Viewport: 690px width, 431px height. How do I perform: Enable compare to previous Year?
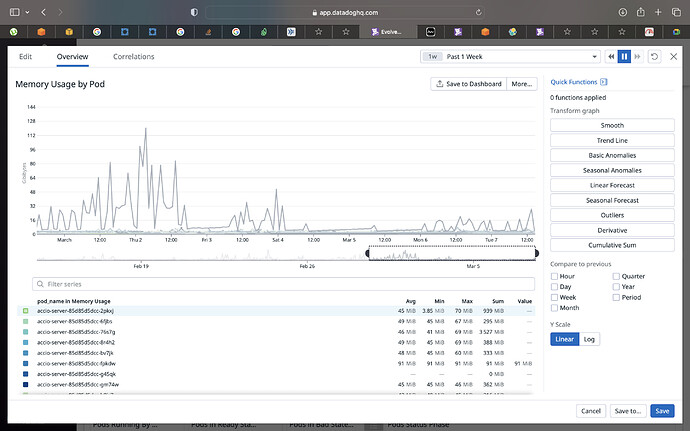[616, 287]
